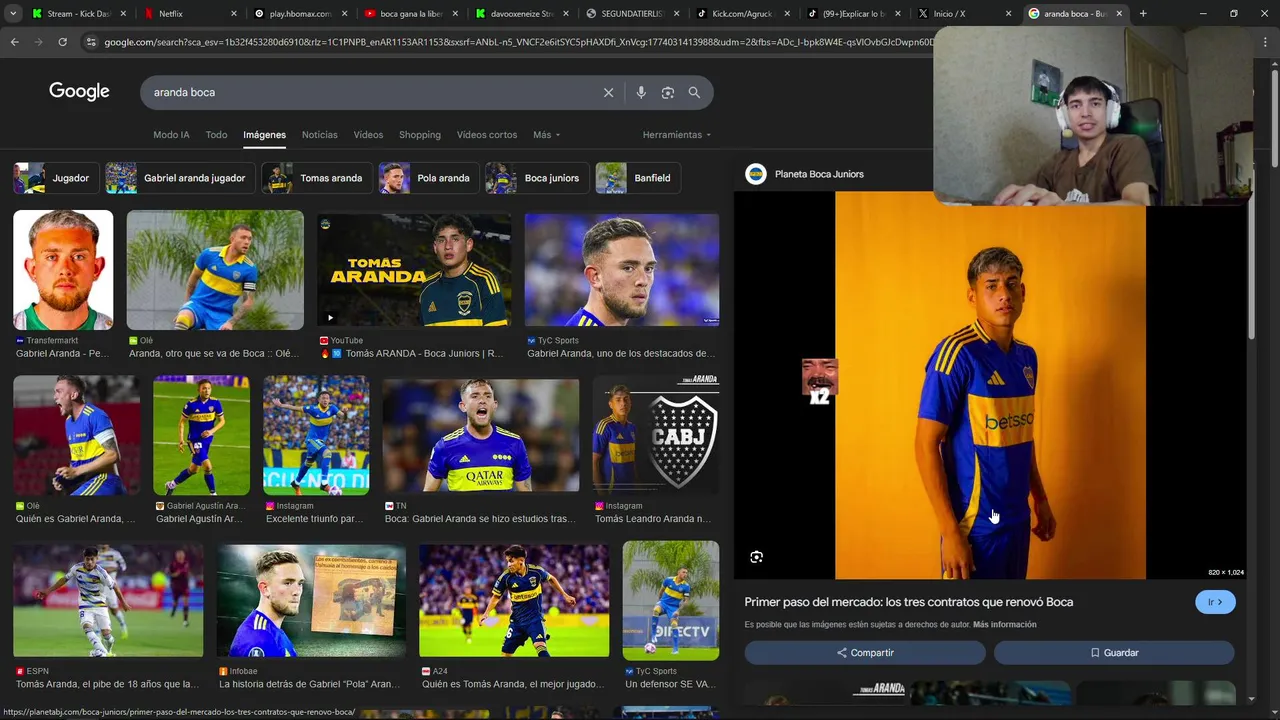Select the Tomas aranda filter chip

coord(317,178)
